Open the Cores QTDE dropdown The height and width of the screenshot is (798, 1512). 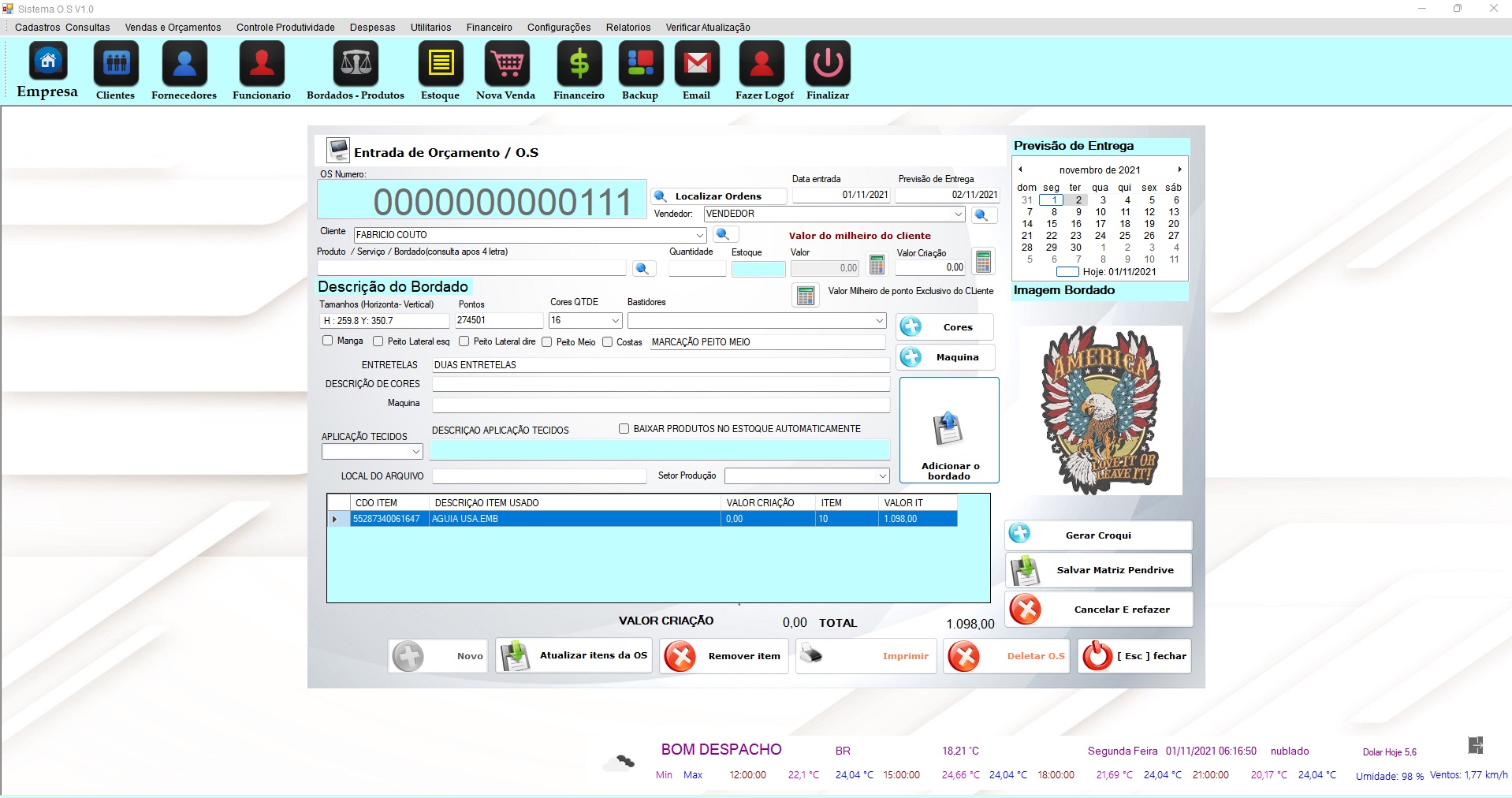tap(615, 321)
